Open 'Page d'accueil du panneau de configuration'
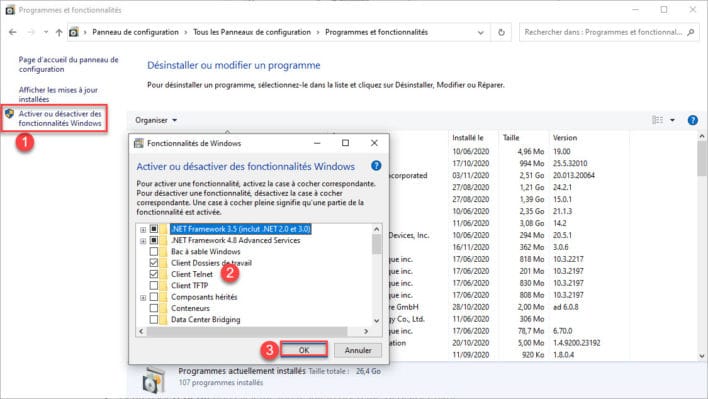The image size is (708, 399). click(68, 64)
